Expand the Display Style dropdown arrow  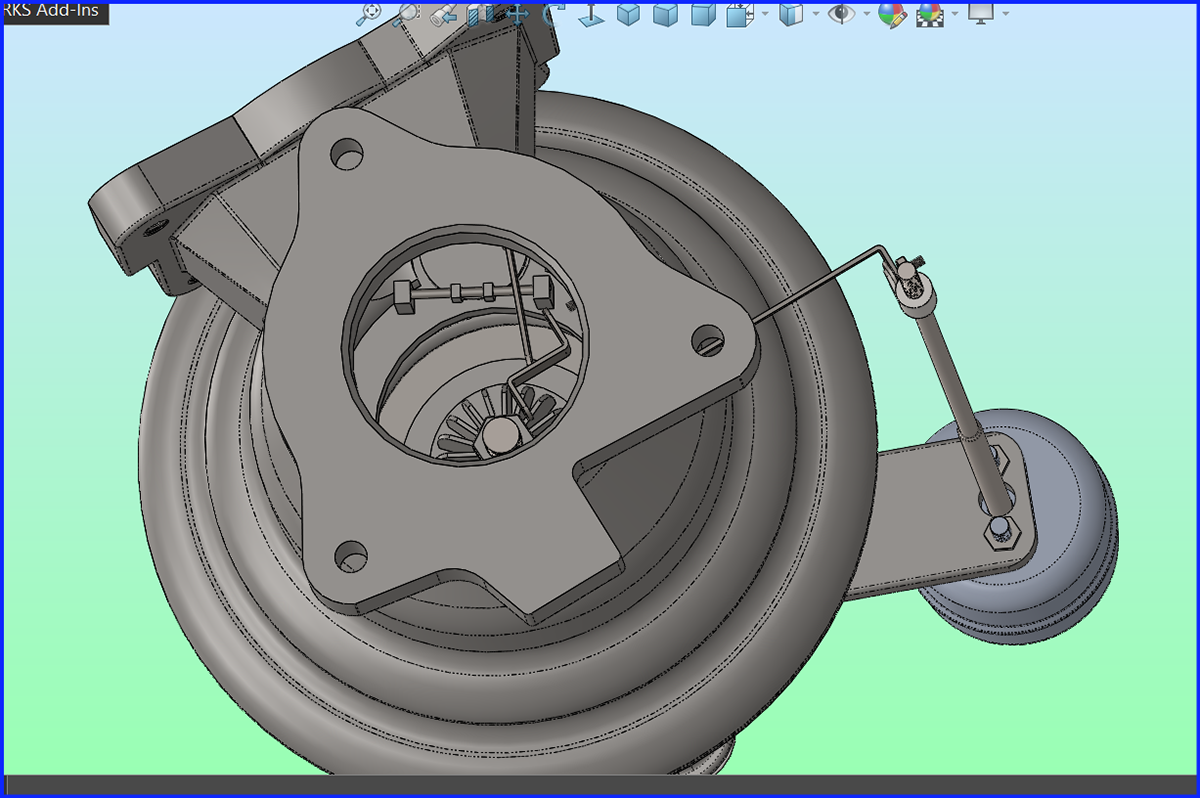(815, 14)
